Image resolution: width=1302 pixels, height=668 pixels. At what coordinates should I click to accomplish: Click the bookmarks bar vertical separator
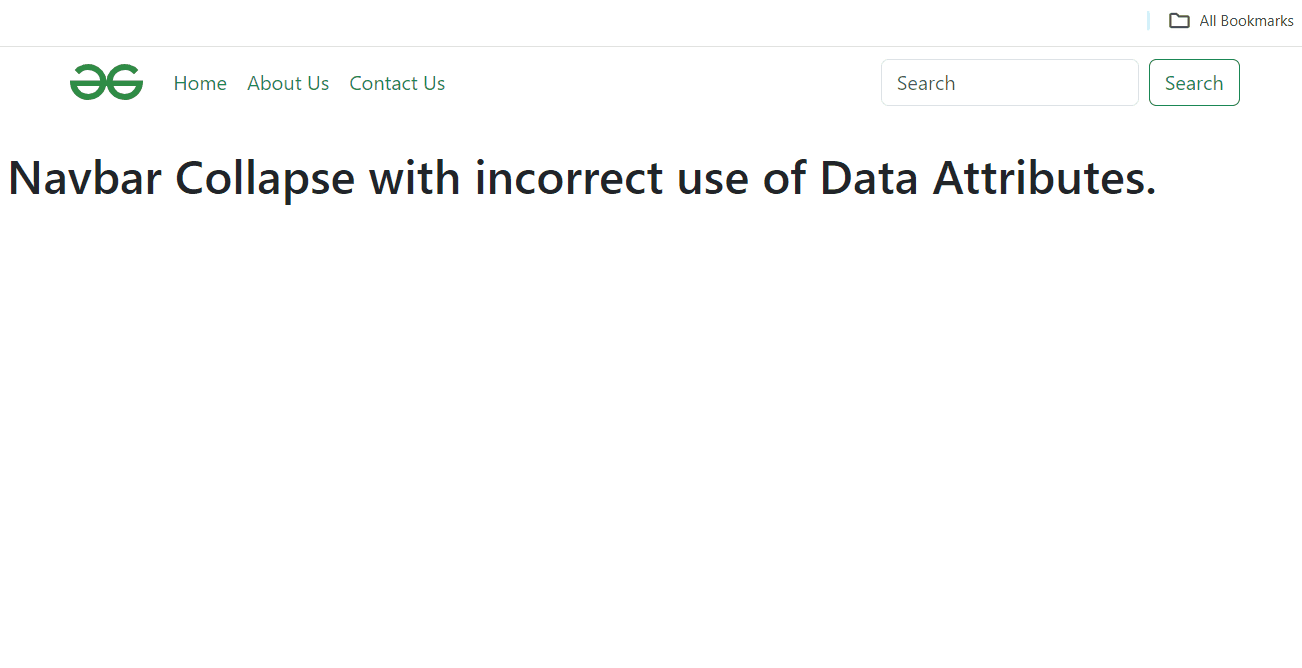pos(1148,20)
